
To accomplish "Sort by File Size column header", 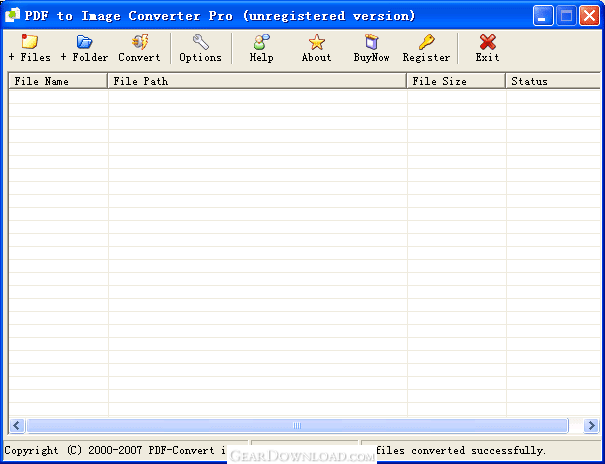I will pos(456,81).
